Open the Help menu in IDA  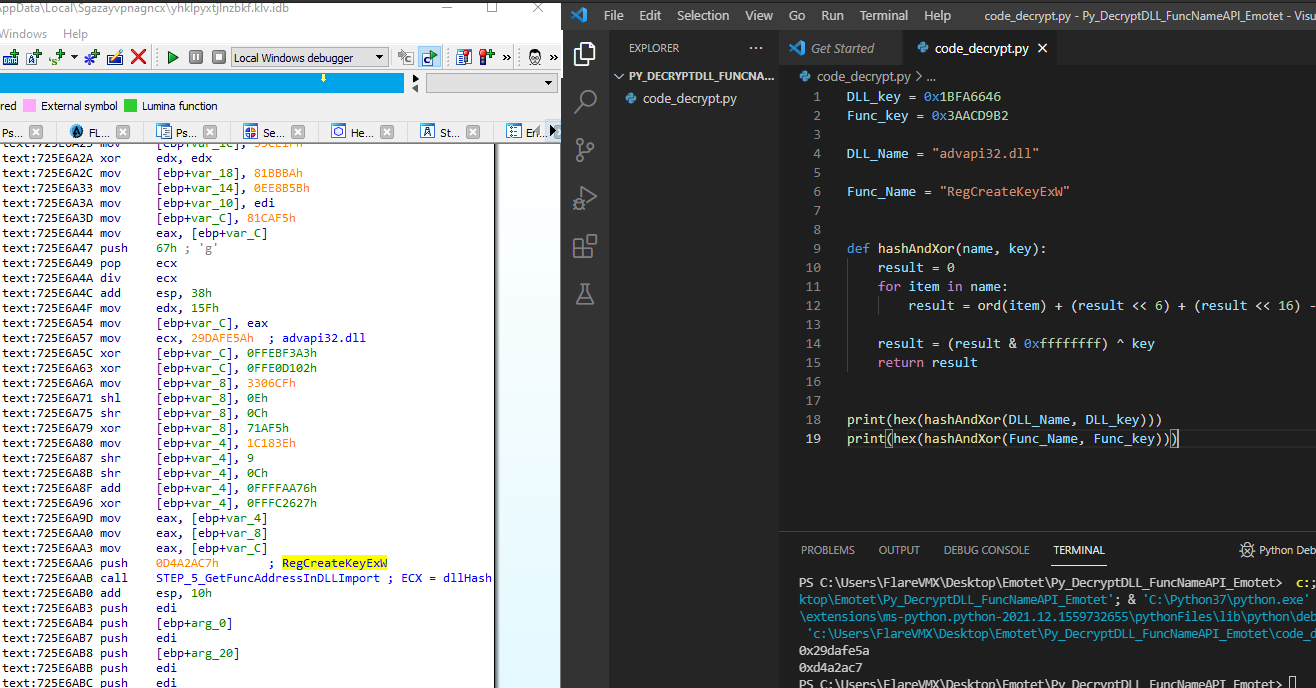click(75, 34)
